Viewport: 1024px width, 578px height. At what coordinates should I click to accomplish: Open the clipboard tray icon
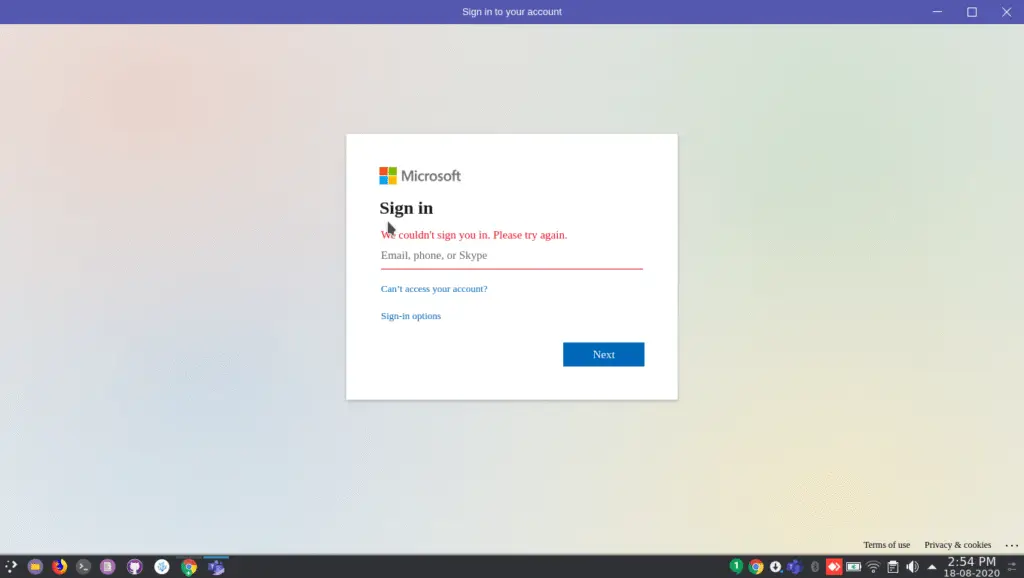click(893, 567)
